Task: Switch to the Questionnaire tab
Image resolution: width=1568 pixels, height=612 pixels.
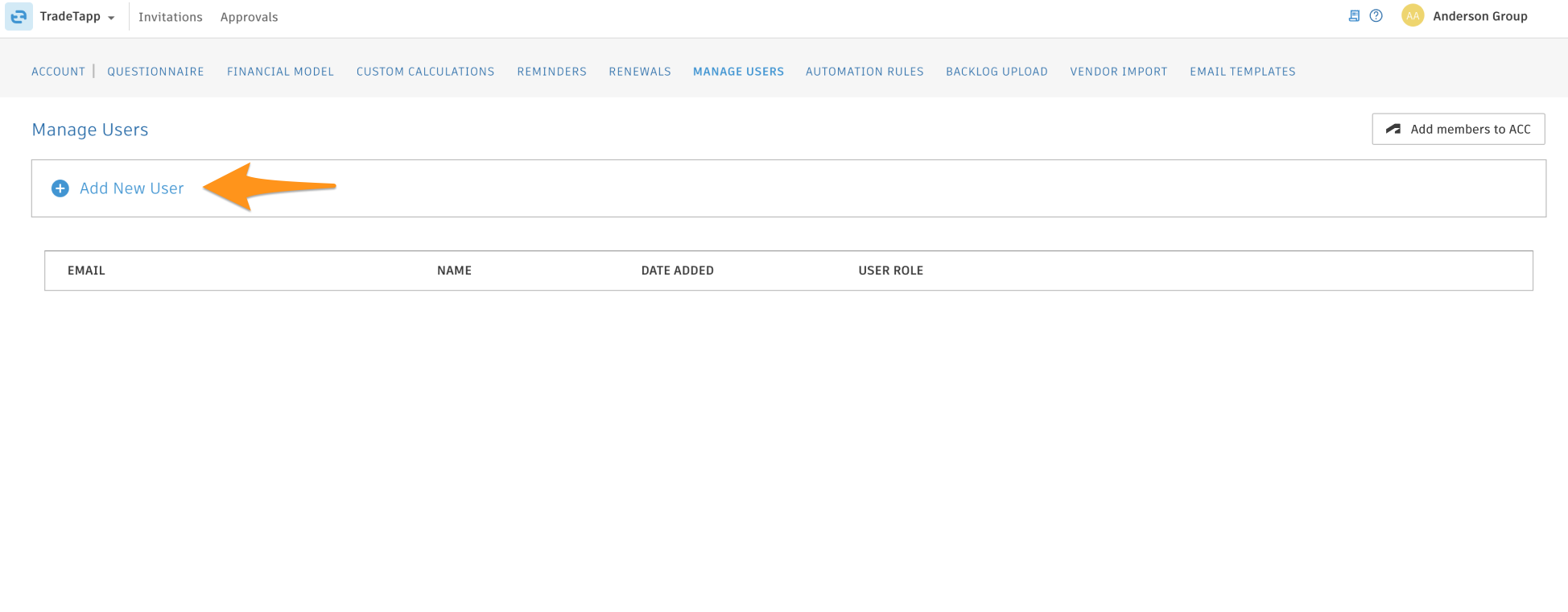Action: coord(155,72)
